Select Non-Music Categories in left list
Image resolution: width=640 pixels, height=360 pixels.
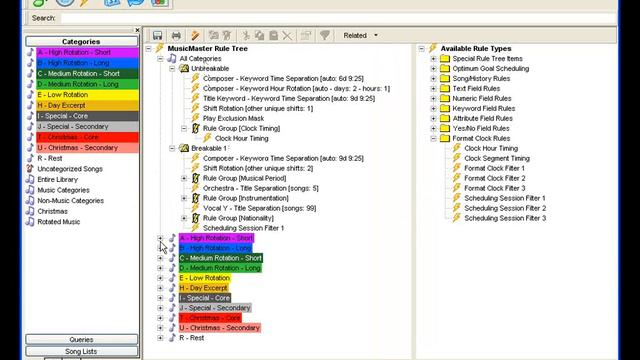[71, 200]
